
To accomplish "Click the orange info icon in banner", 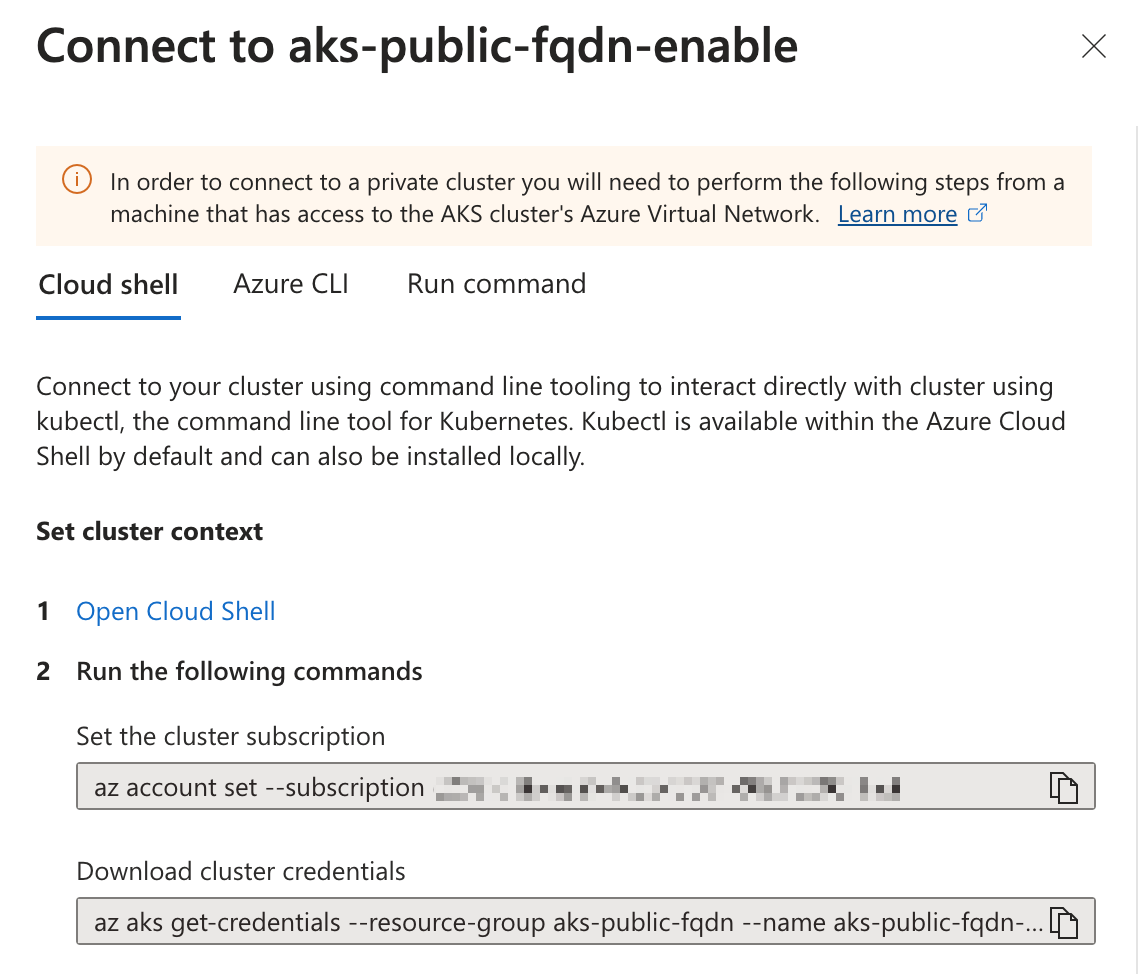I will pos(76,181).
